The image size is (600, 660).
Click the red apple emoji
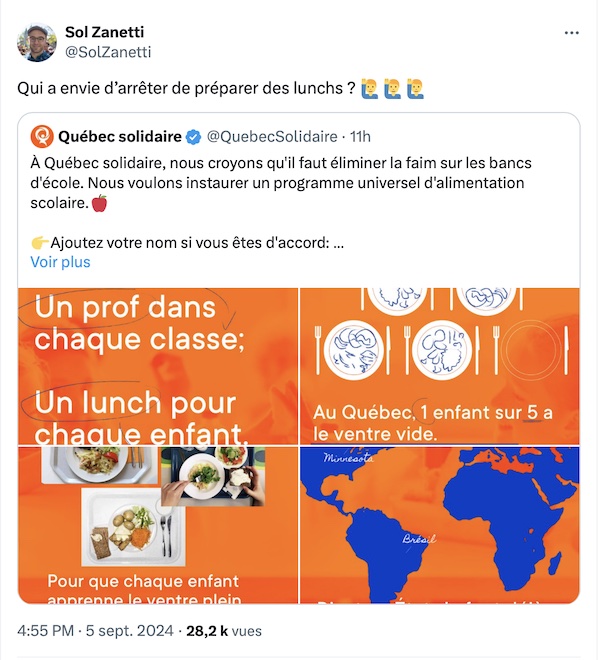click(x=99, y=204)
